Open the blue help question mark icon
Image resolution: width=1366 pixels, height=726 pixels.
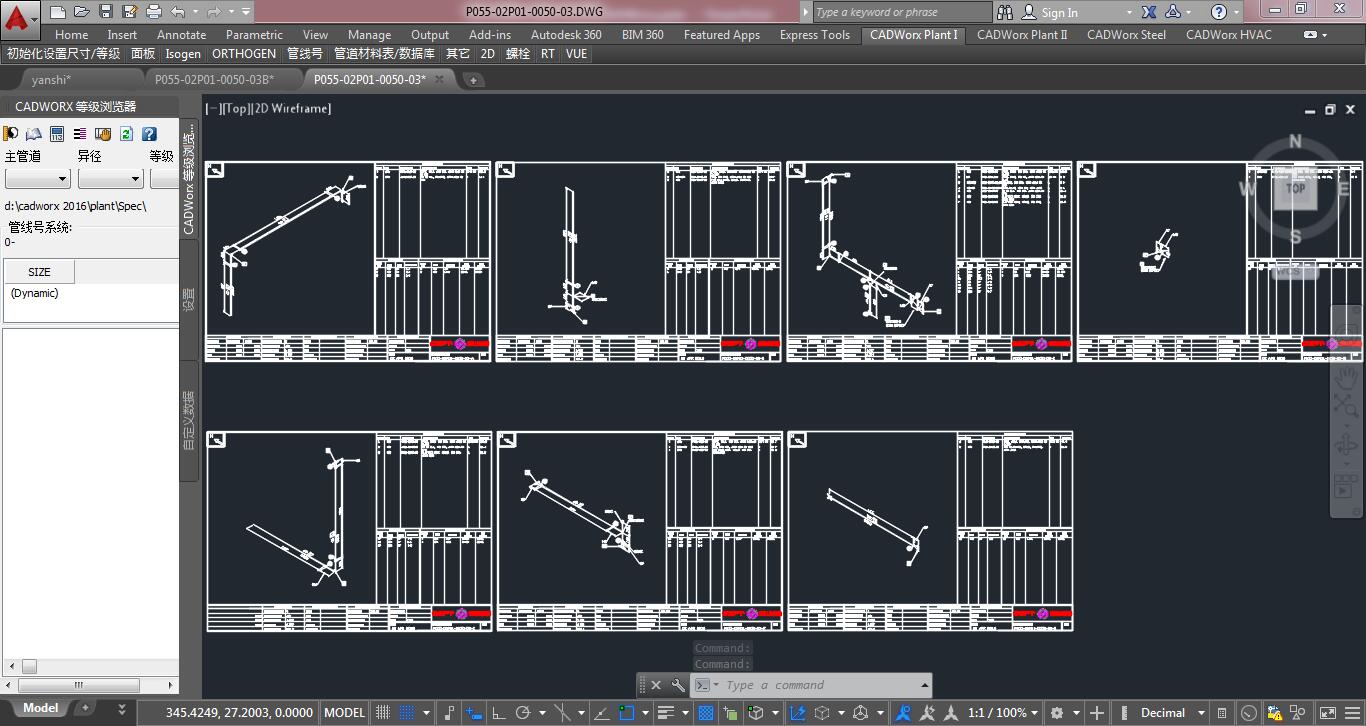click(149, 134)
